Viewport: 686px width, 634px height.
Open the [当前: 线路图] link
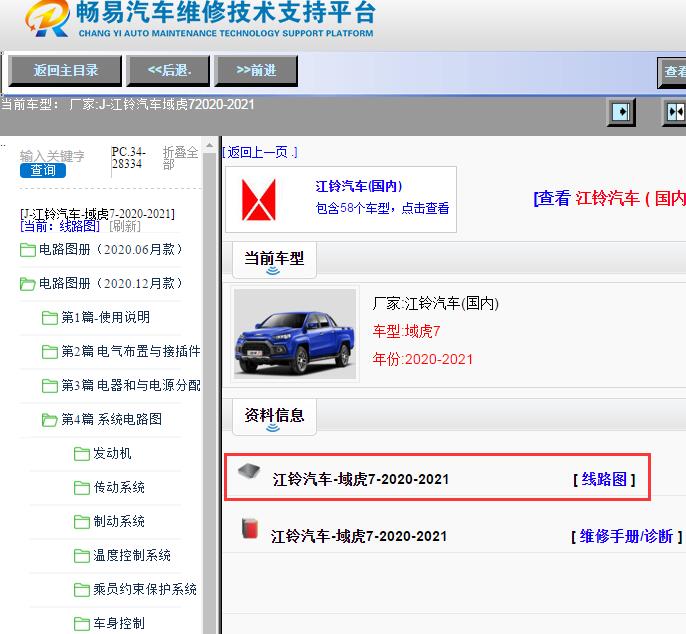tap(60, 226)
